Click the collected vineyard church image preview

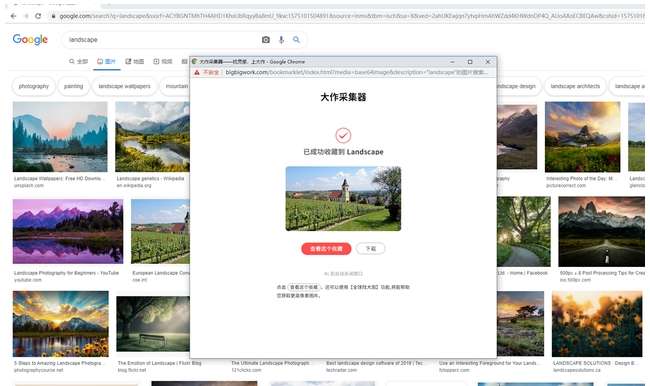(343, 199)
